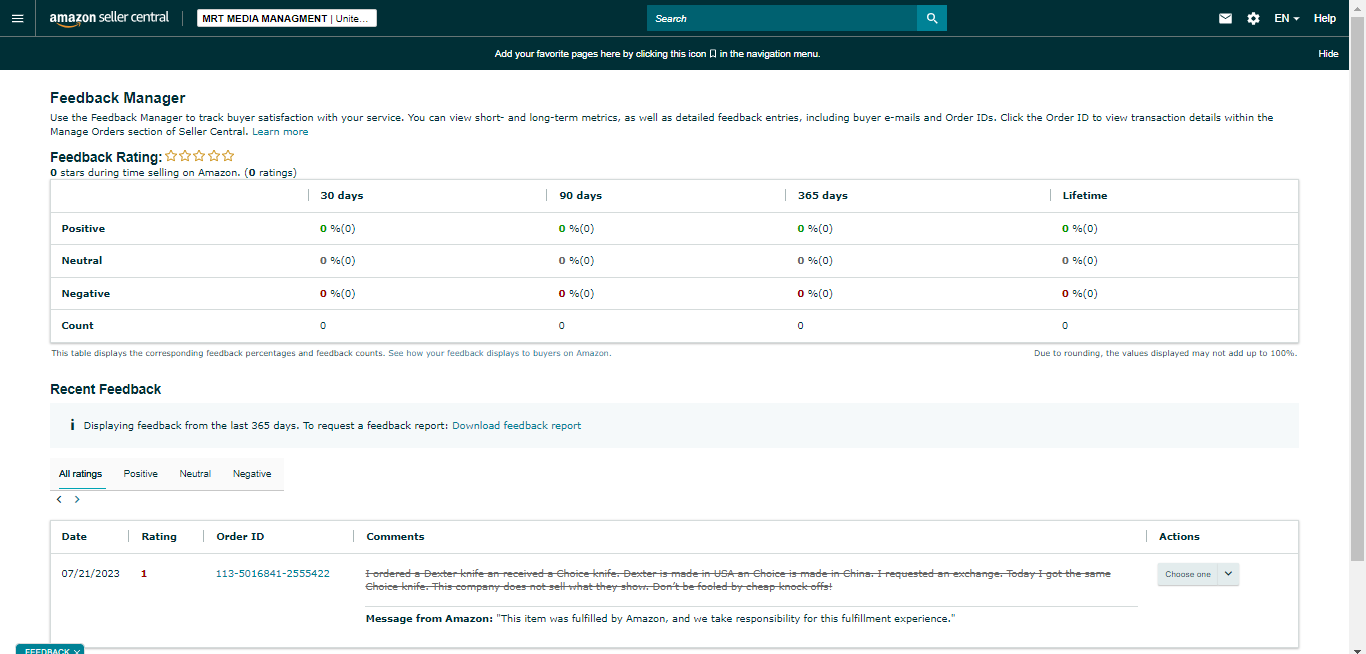Viewport: 1366px width, 654px height.
Task: Click the Negative row label in table
Action: tap(86, 294)
